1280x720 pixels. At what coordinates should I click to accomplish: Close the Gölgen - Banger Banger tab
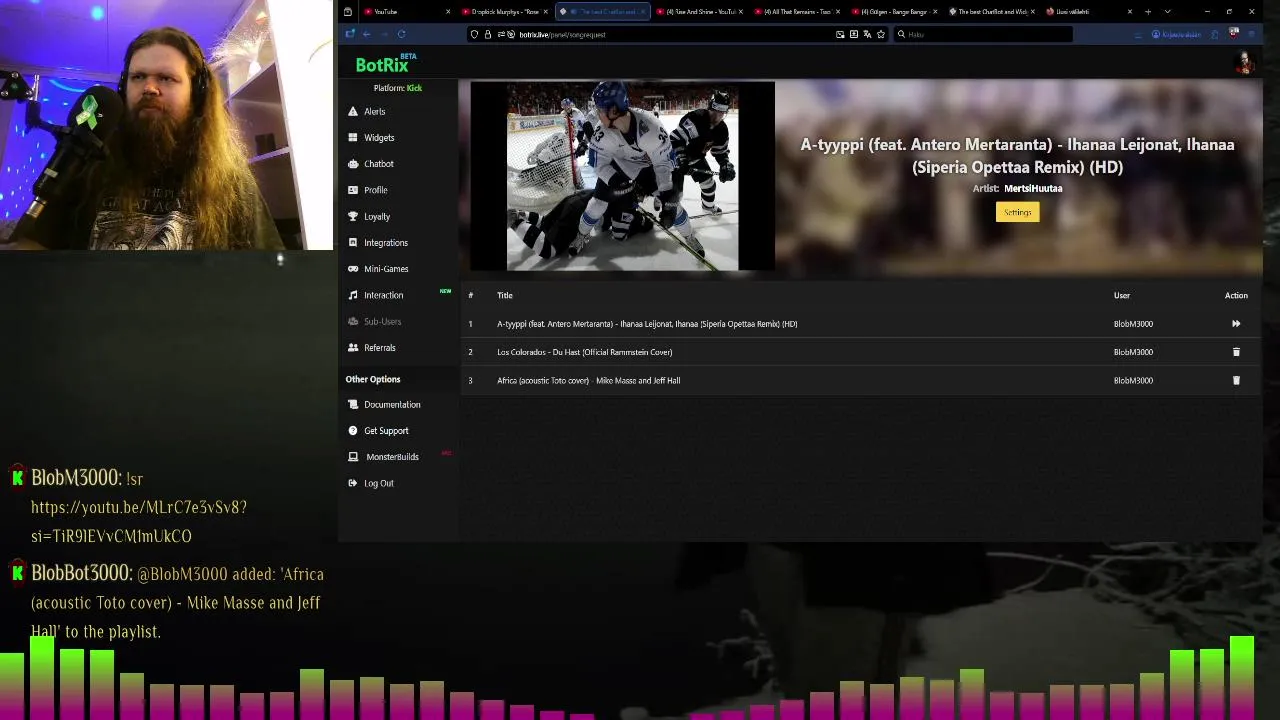coord(935,12)
